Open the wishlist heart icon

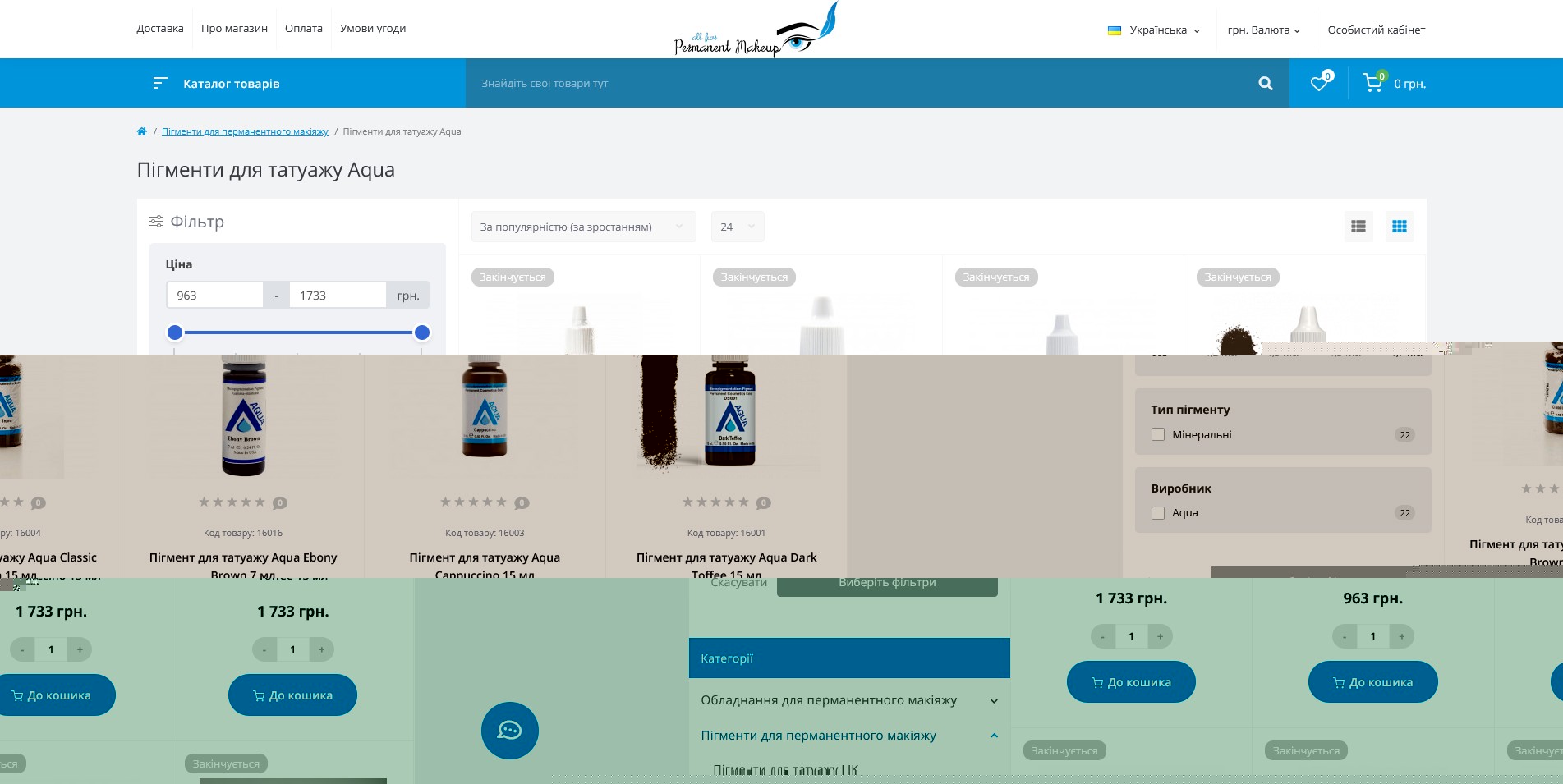[x=1319, y=83]
